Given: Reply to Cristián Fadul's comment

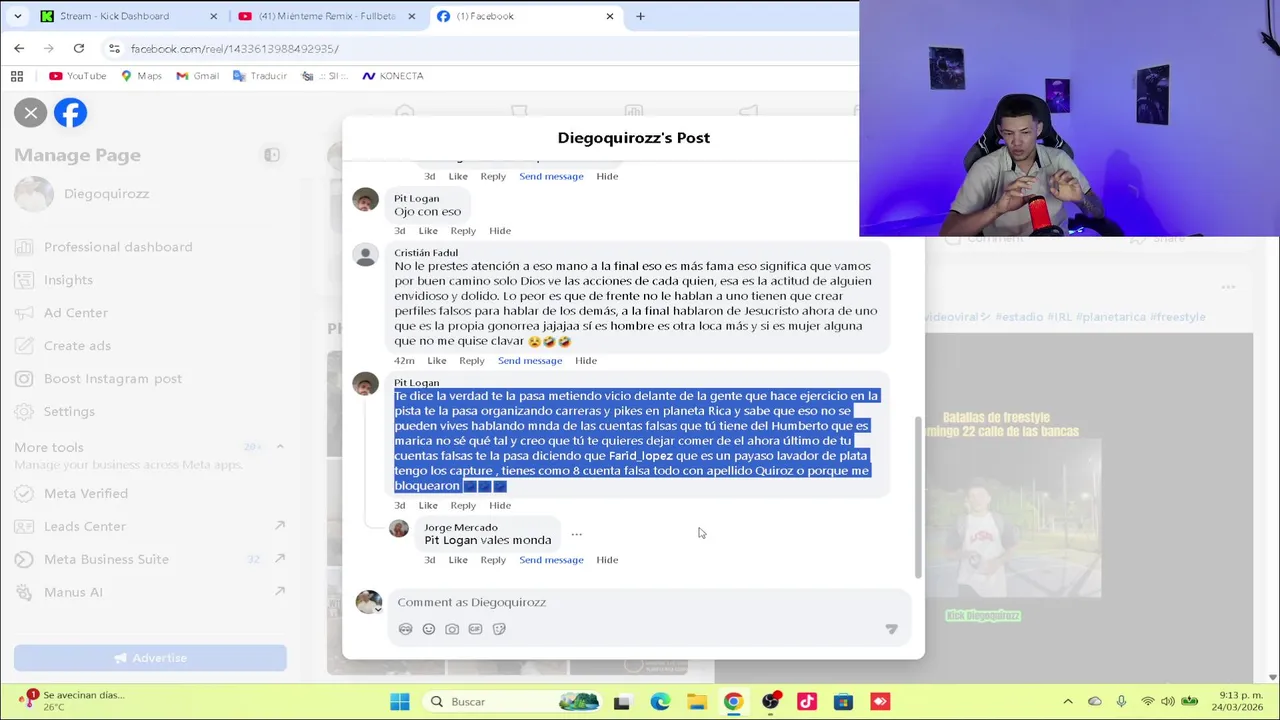Looking at the screenshot, I should (x=471, y=361).
